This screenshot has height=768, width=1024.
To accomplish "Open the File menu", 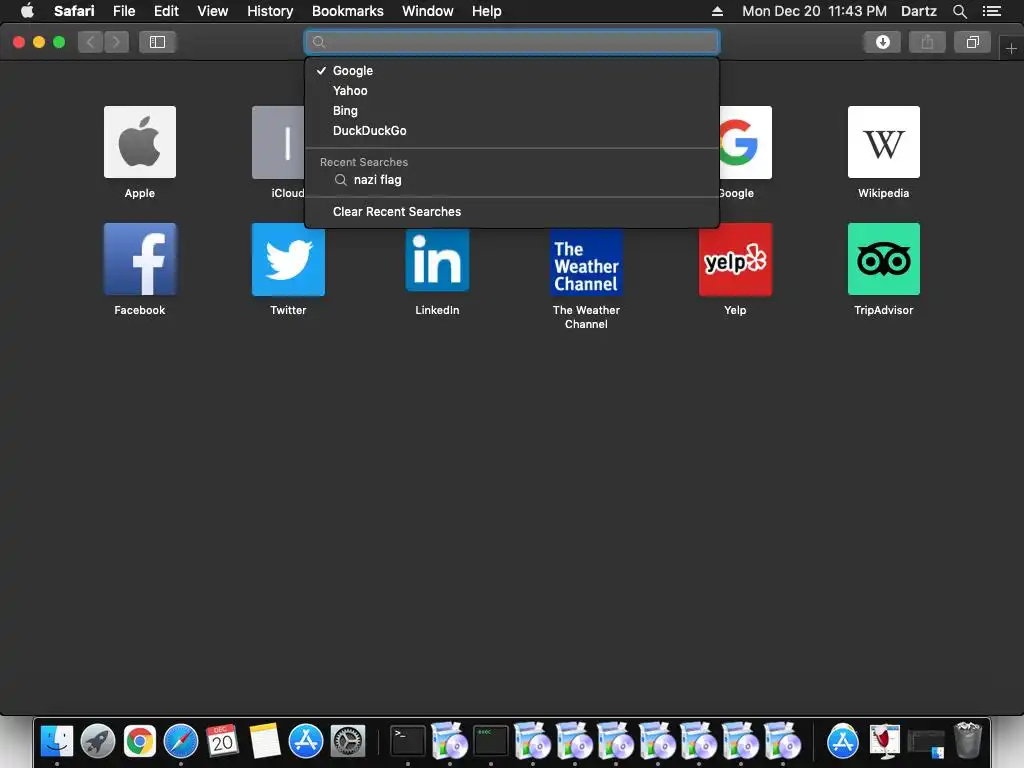I will pyautogui.click(x=124, y=11).
